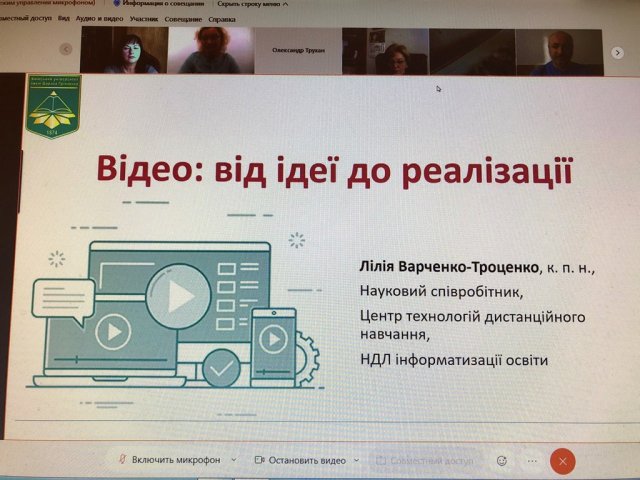Toggle camera with Остановить видео

(x=305, y=460)
